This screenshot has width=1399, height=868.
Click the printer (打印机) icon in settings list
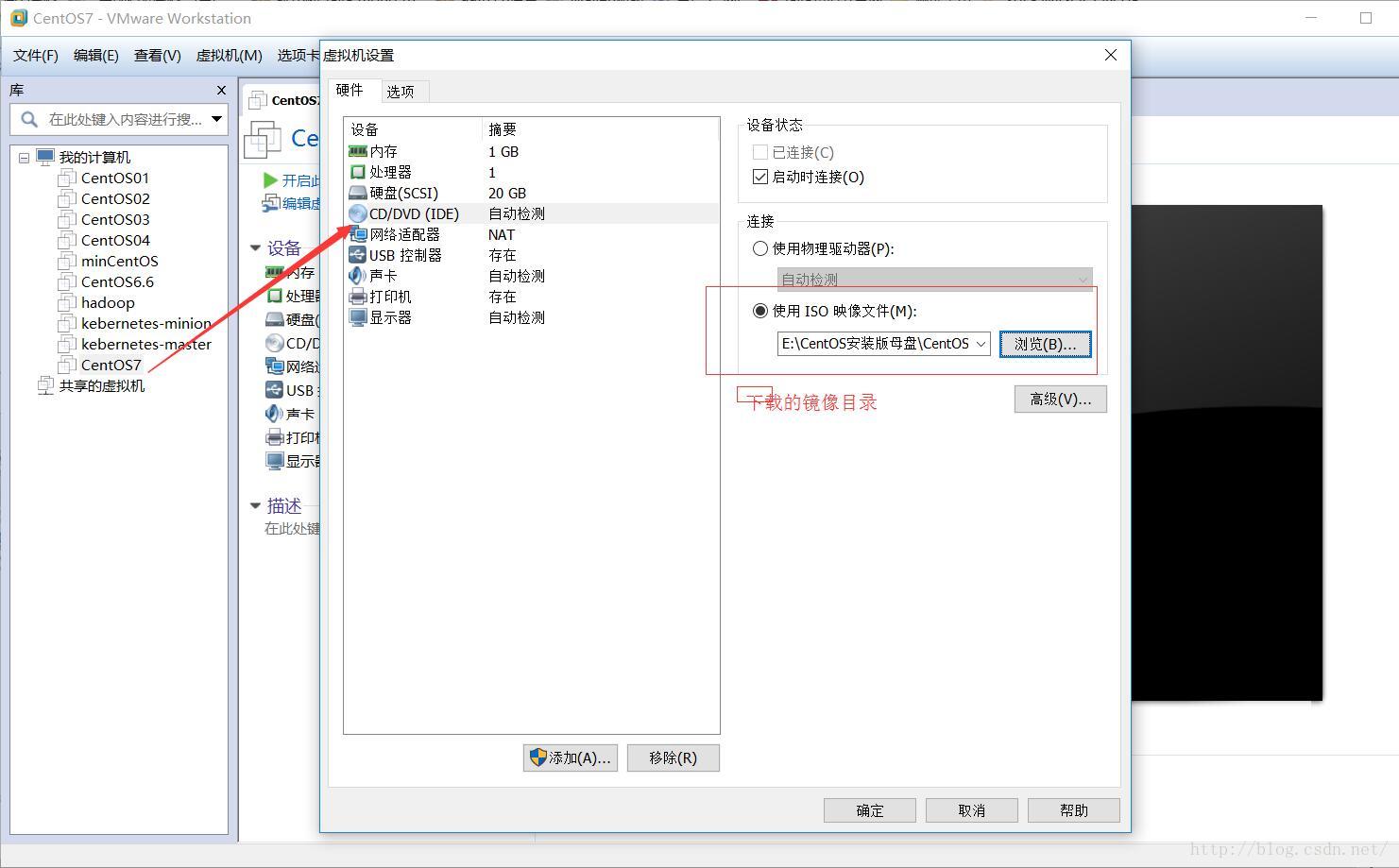357,297
